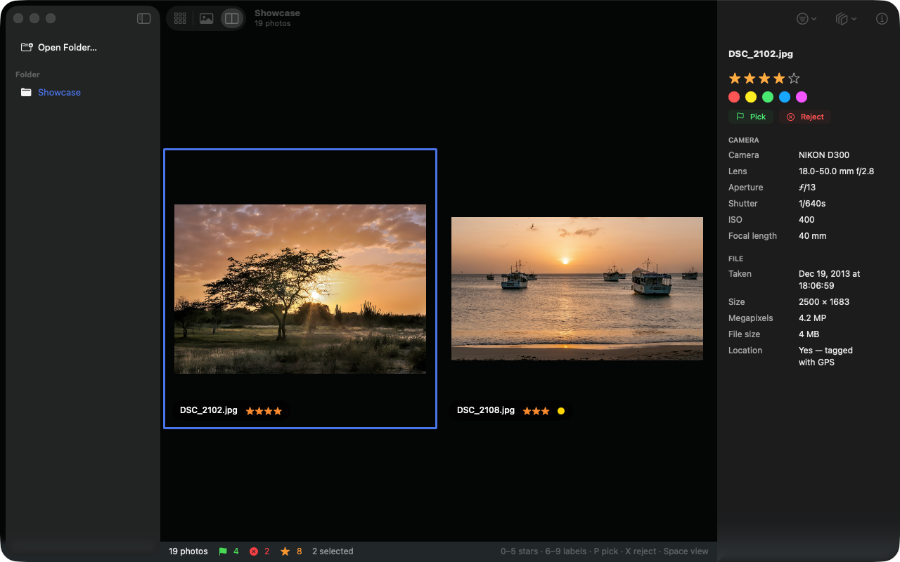Select the DSC_2108.jpg boats photo
Screen dimensions: 900x562
click(x=577, y=288)
